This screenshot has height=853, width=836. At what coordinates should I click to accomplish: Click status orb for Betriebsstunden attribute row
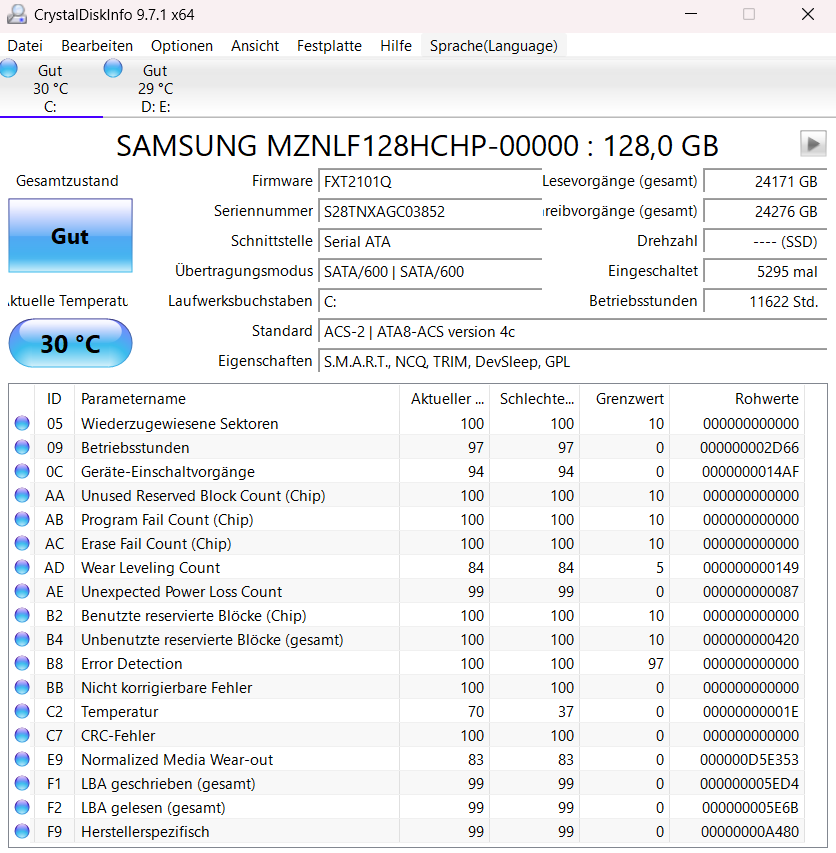click(22, 447)
